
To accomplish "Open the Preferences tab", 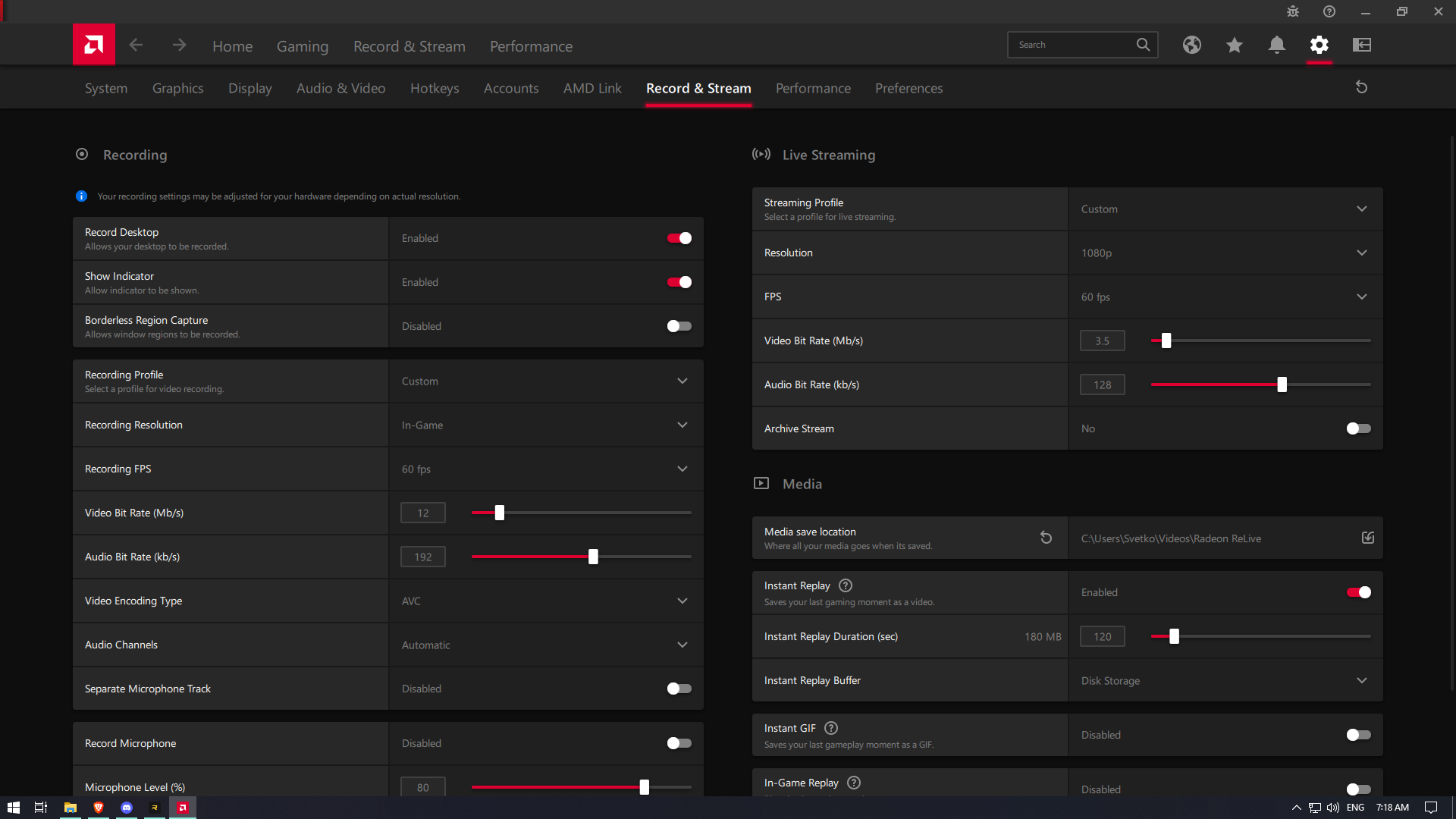I will 909,88.
